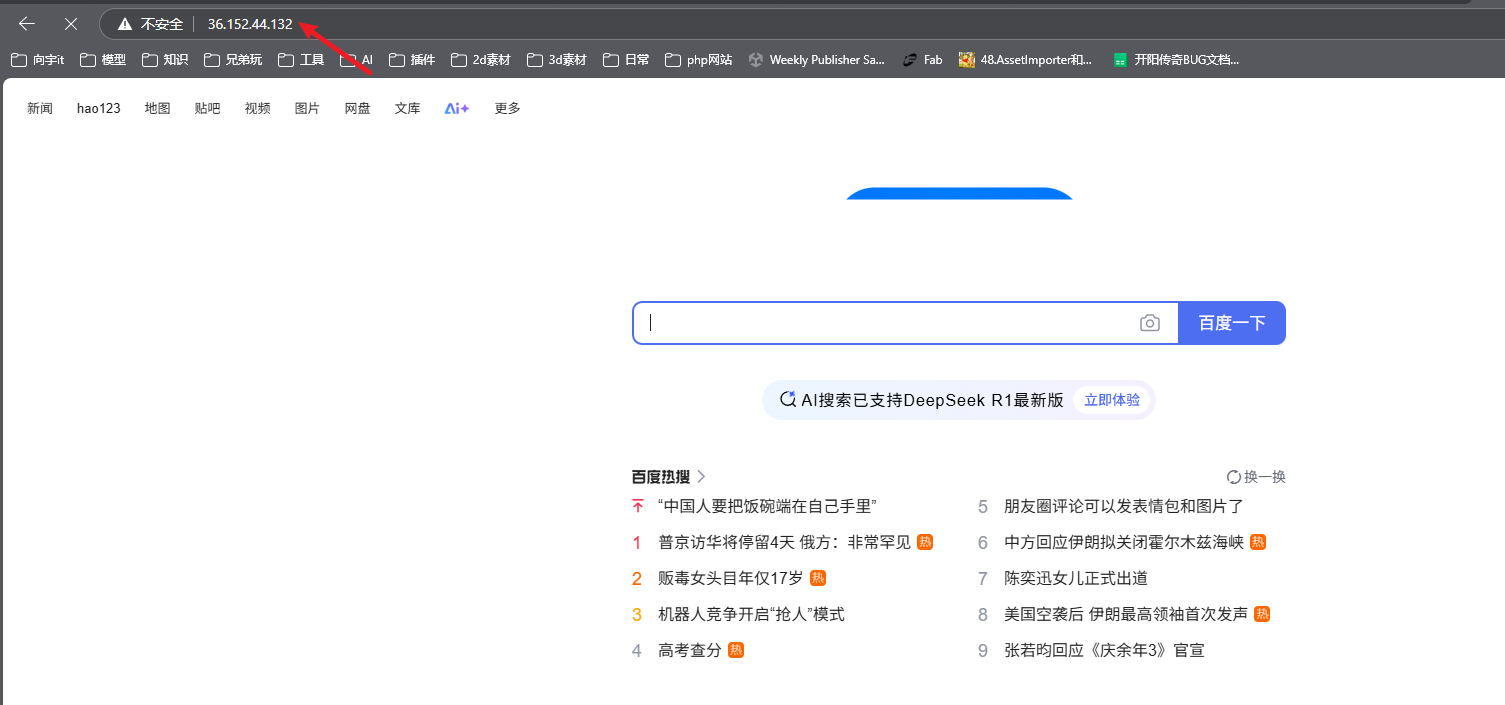Open the 工具 bookmarks folder

300,59
